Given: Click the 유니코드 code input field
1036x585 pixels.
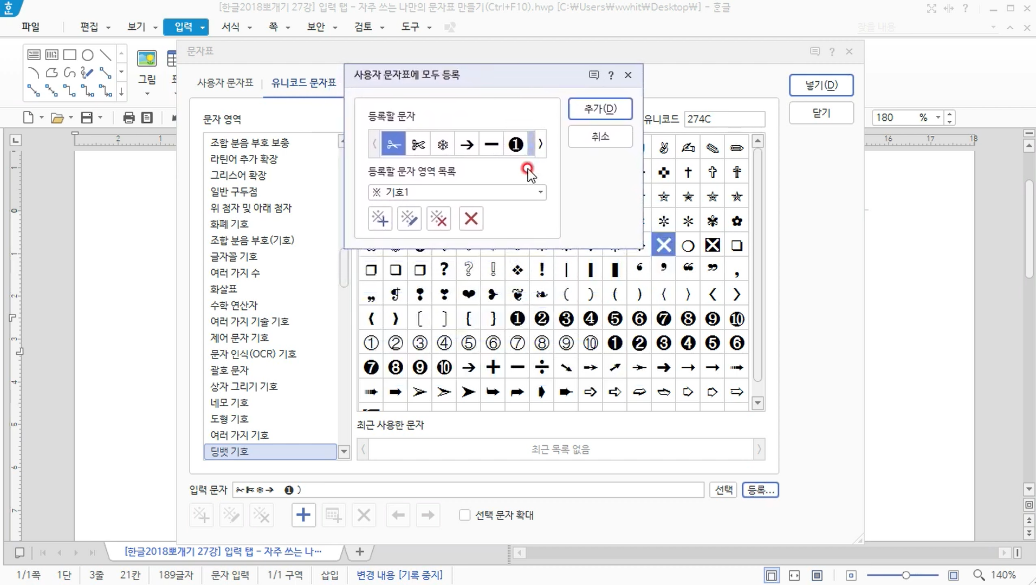Looking at the screenshot, I should [724, 119].
